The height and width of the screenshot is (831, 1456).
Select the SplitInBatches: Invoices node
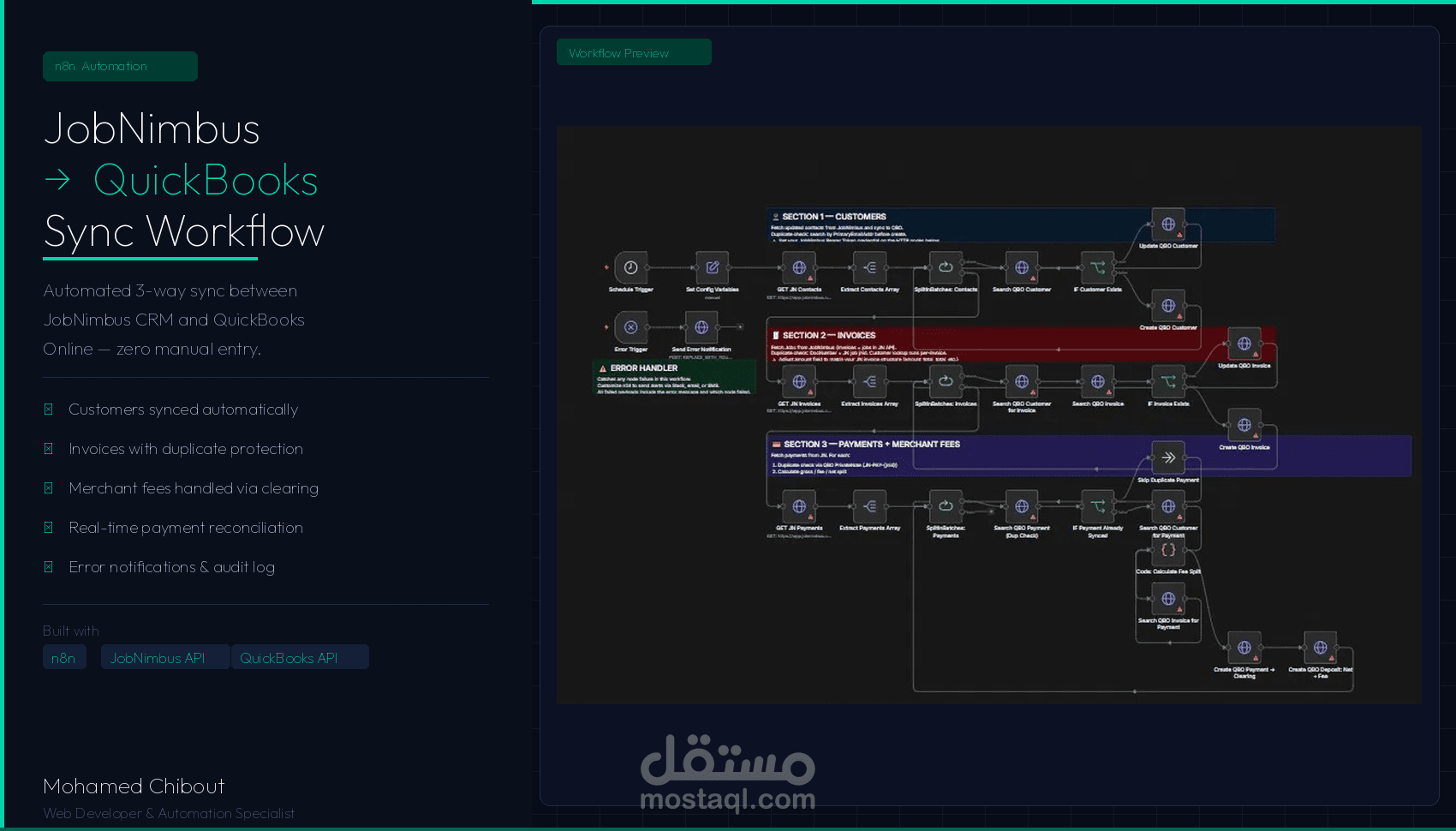point(946,381)
